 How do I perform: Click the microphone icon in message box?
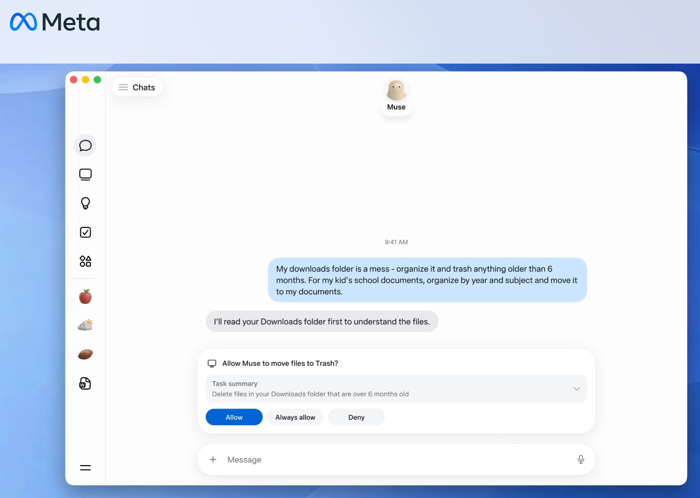pos(580,459)
